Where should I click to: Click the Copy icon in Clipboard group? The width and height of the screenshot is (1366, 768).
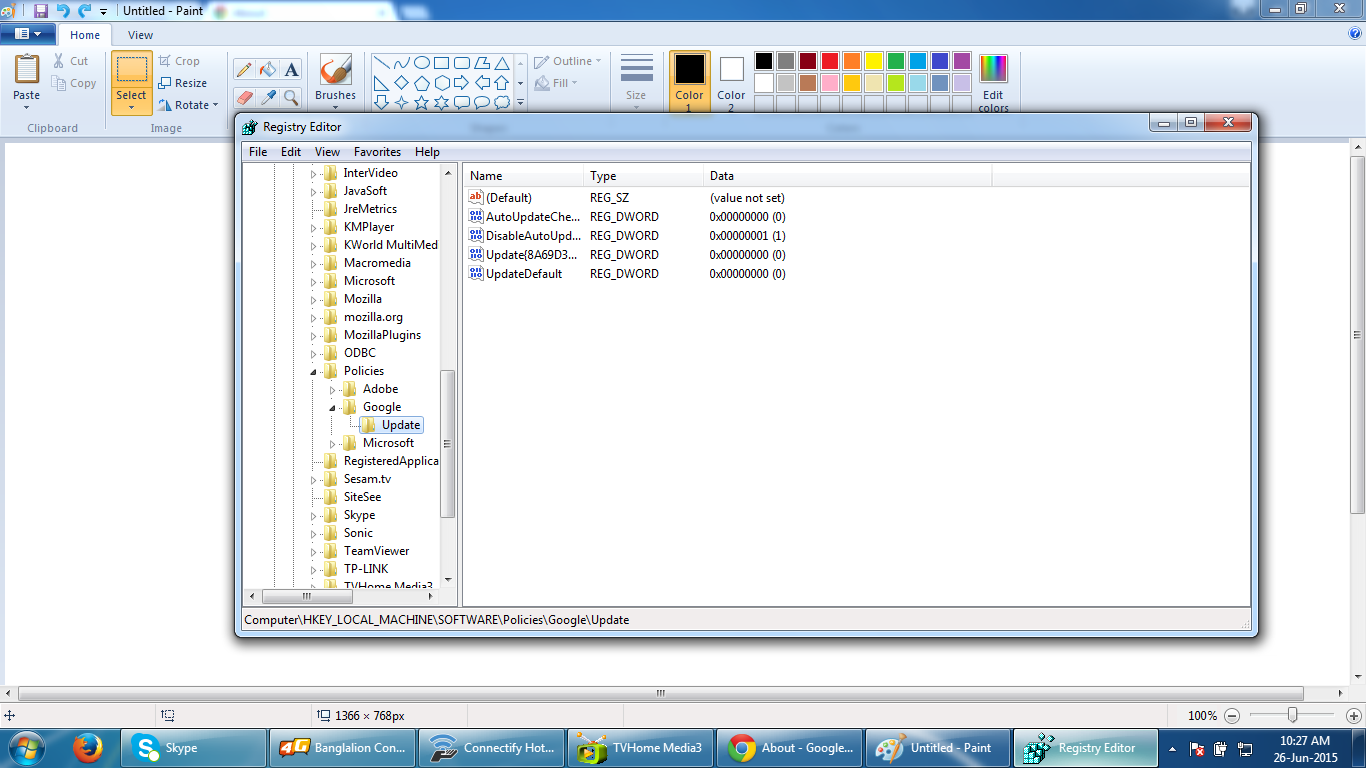tap(60, 83)
